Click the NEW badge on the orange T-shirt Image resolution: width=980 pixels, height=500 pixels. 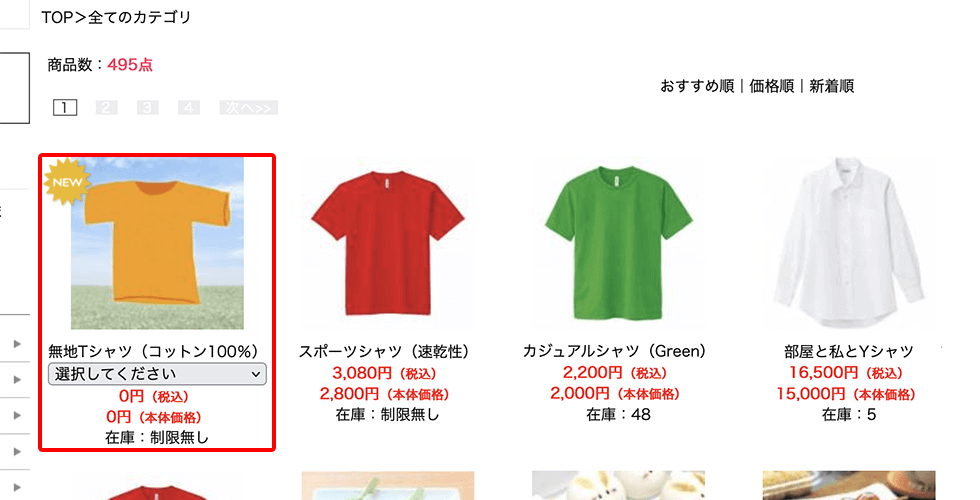67,182
